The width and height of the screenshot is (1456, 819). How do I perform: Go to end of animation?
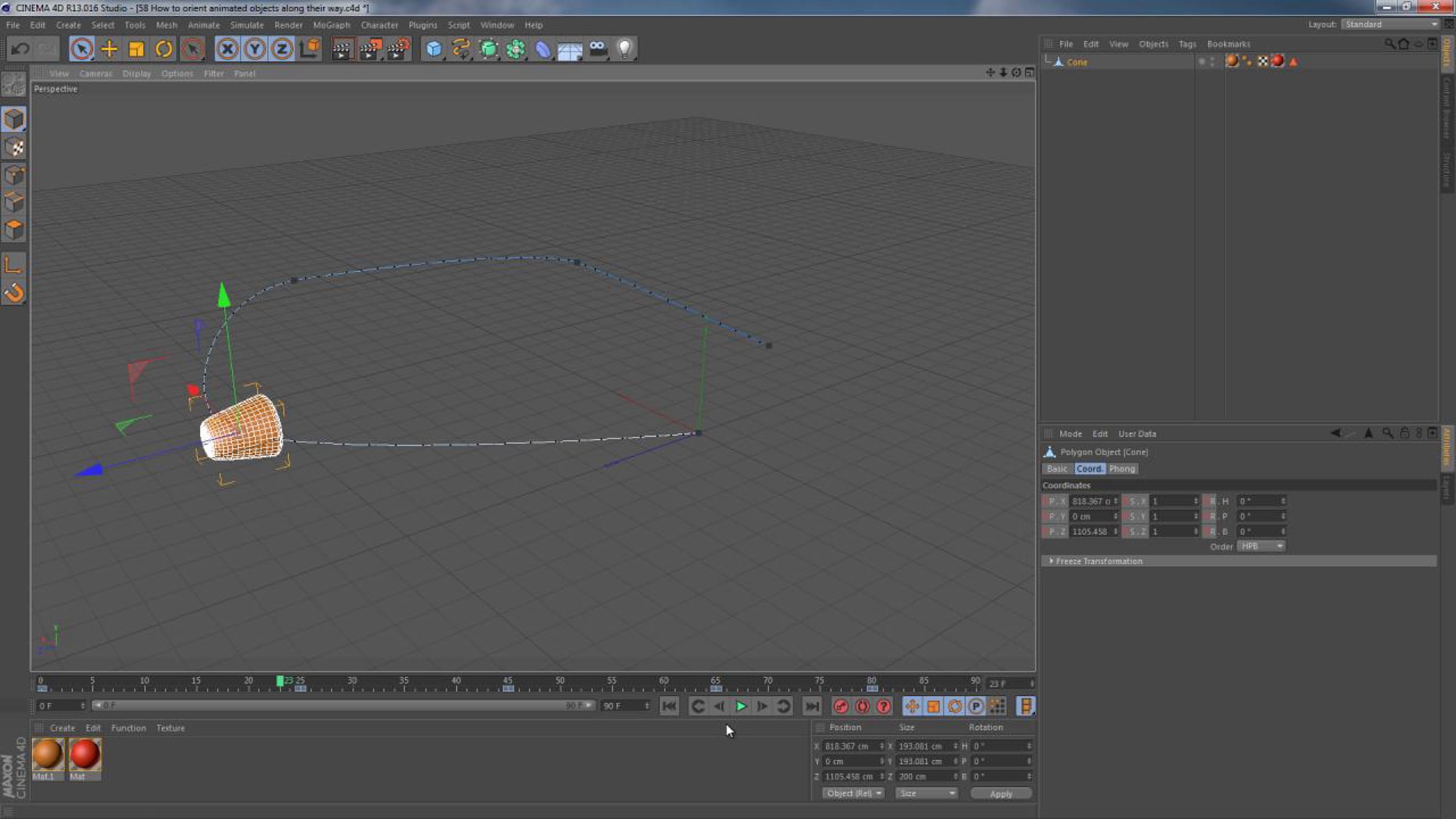[812, 706]
